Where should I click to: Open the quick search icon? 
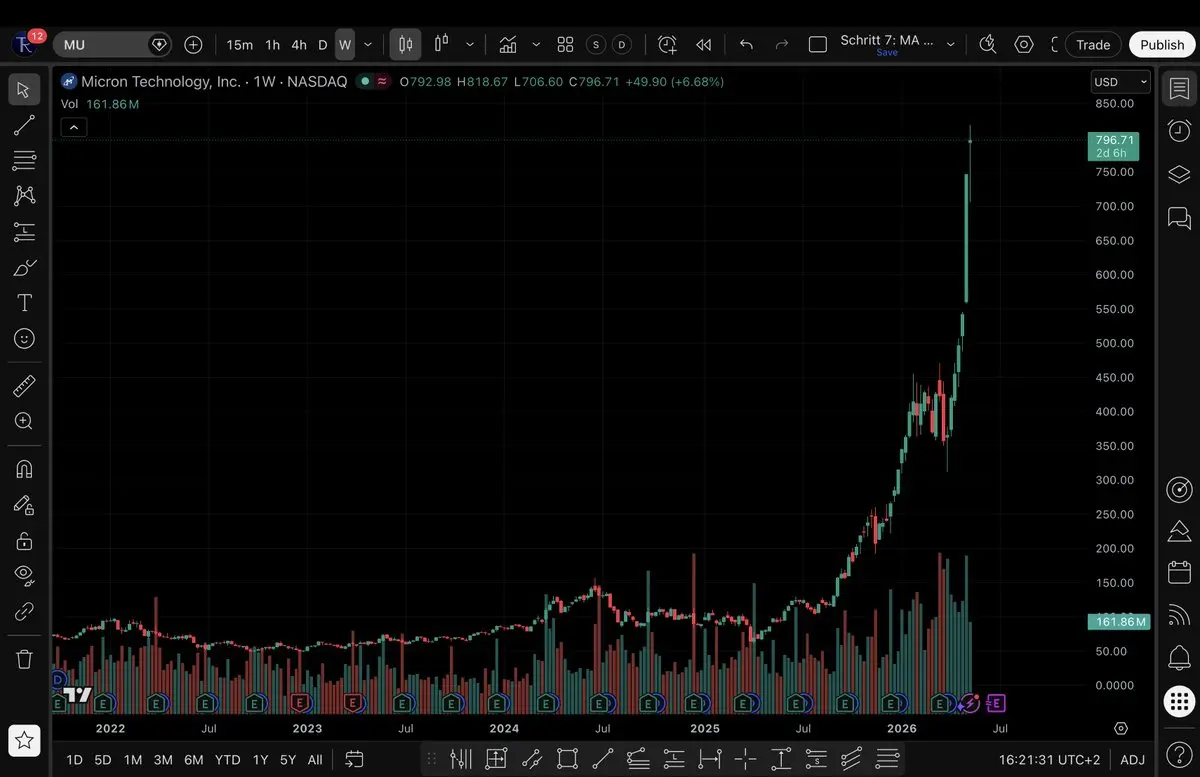click(x=988, y=45)
